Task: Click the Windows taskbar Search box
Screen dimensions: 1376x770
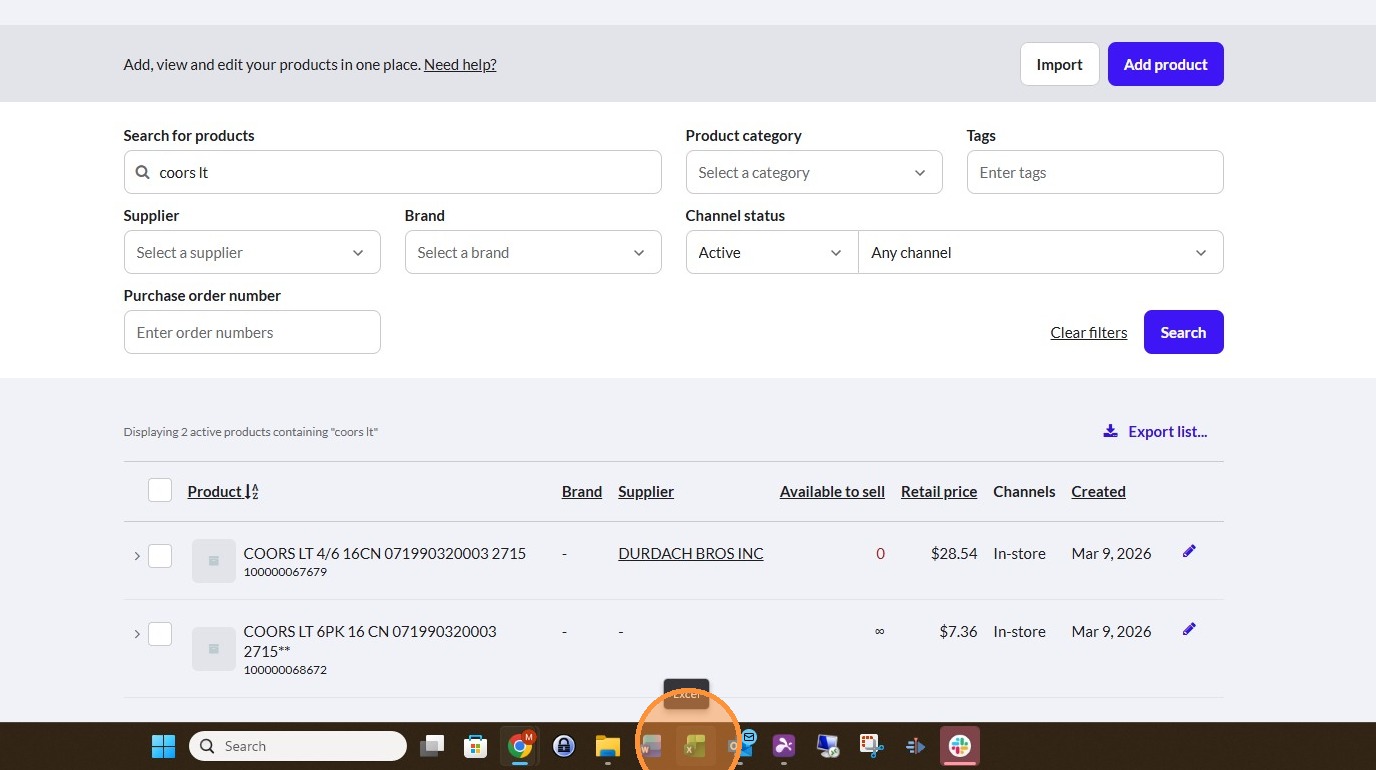Action: (x=298, y=746)
